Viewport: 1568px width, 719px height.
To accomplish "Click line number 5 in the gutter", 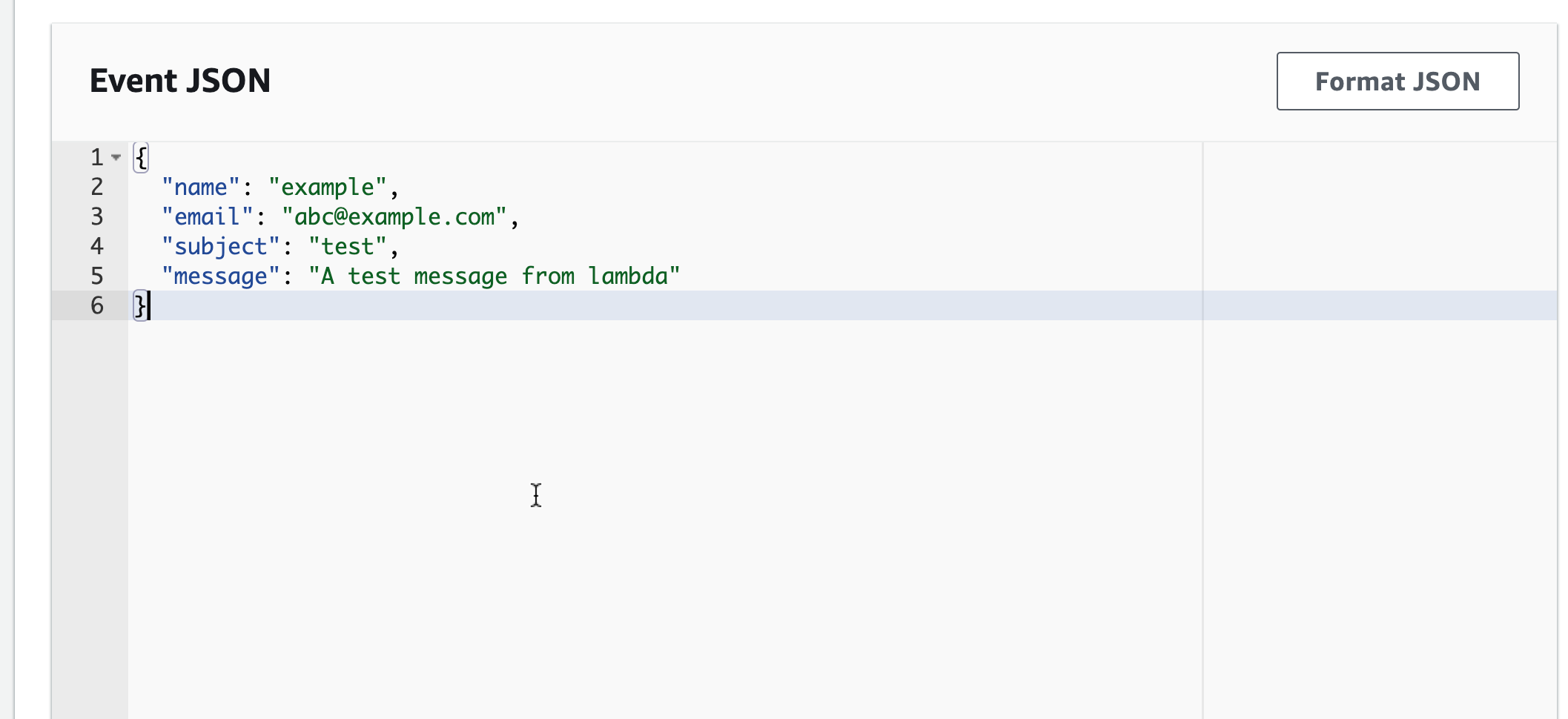I will pyautogui.click(x=97, y=276).
